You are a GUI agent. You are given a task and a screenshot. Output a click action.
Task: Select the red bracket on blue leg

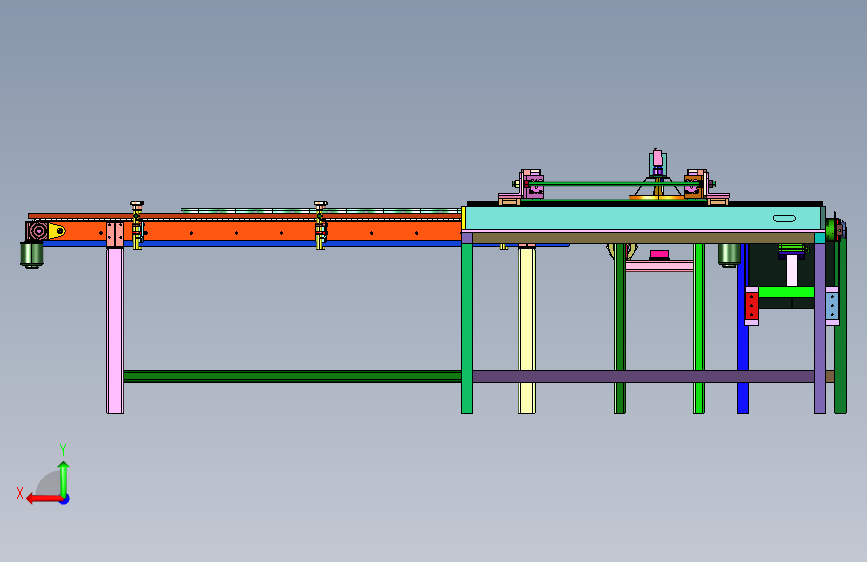coord(751,306)
